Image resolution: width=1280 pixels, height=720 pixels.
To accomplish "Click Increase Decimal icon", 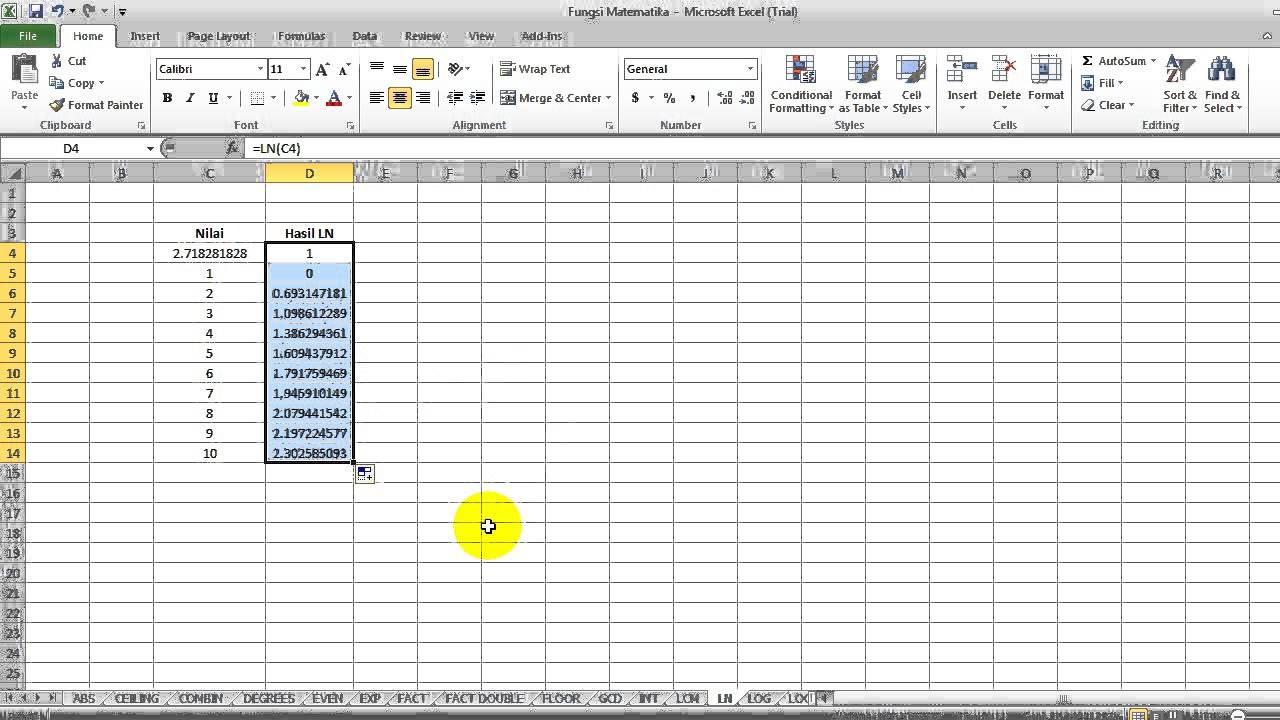I will [x=724, y=98].
